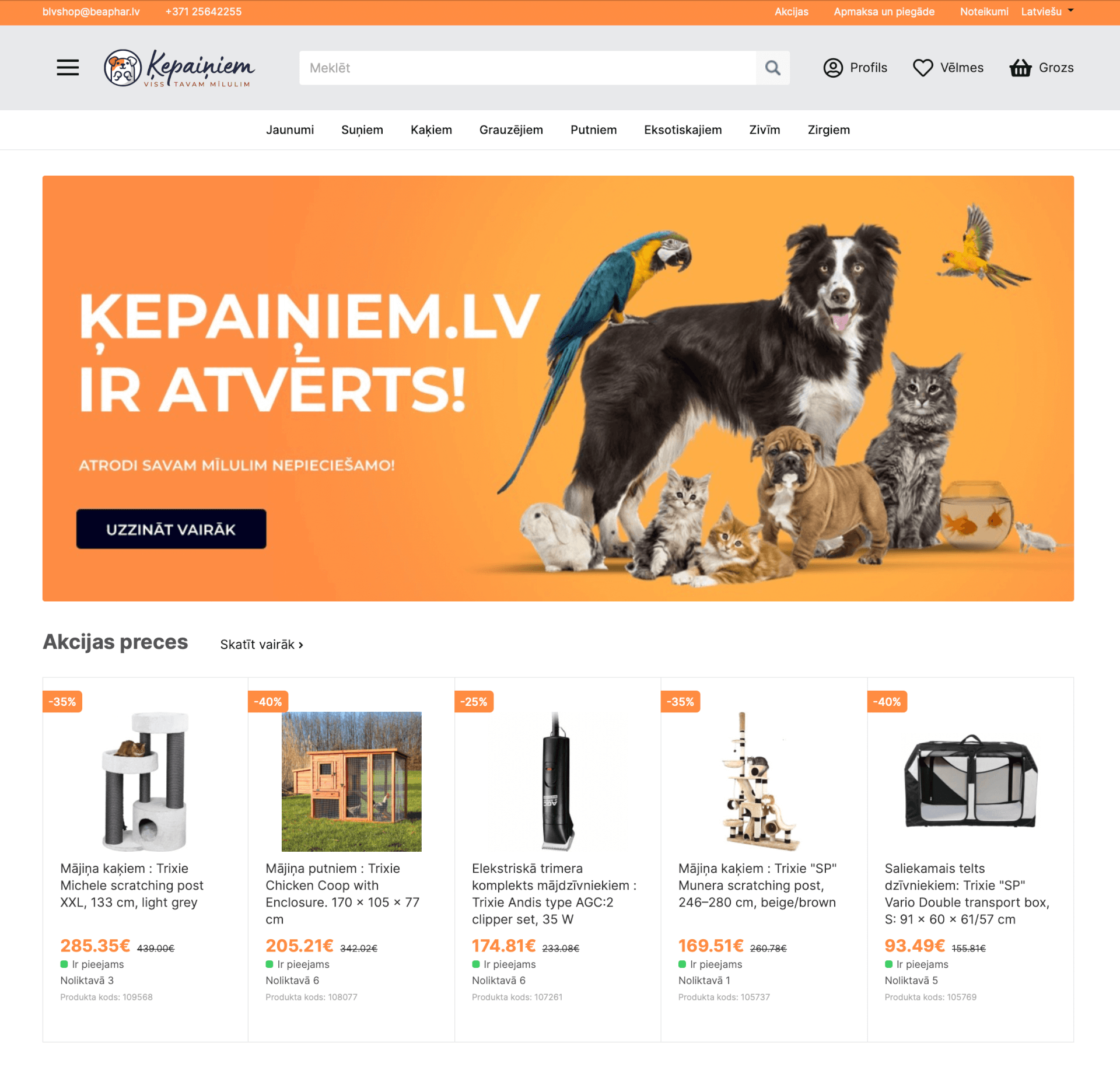
Task: Open the Chicken Coop product thumbnail
Action: [351, 781]
